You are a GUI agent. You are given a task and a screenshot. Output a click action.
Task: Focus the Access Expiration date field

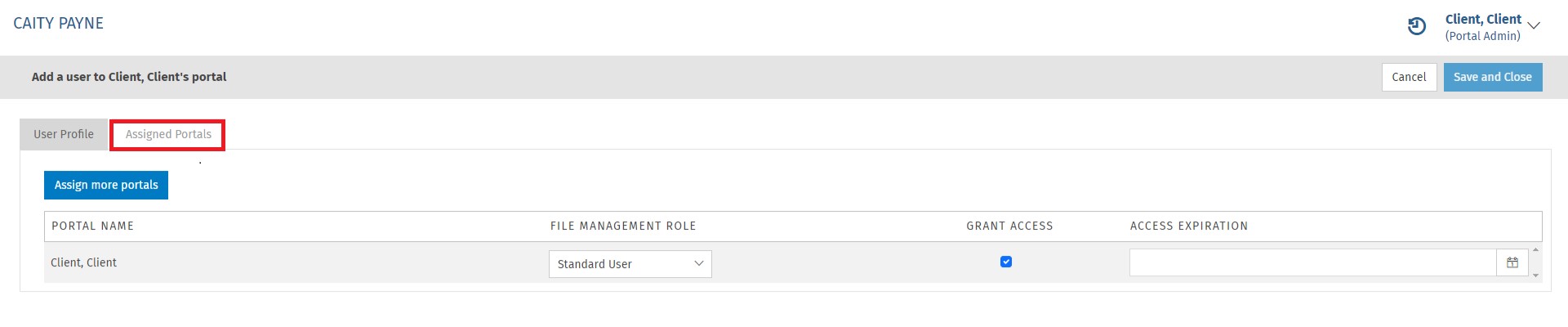(x=1312, y=263)
